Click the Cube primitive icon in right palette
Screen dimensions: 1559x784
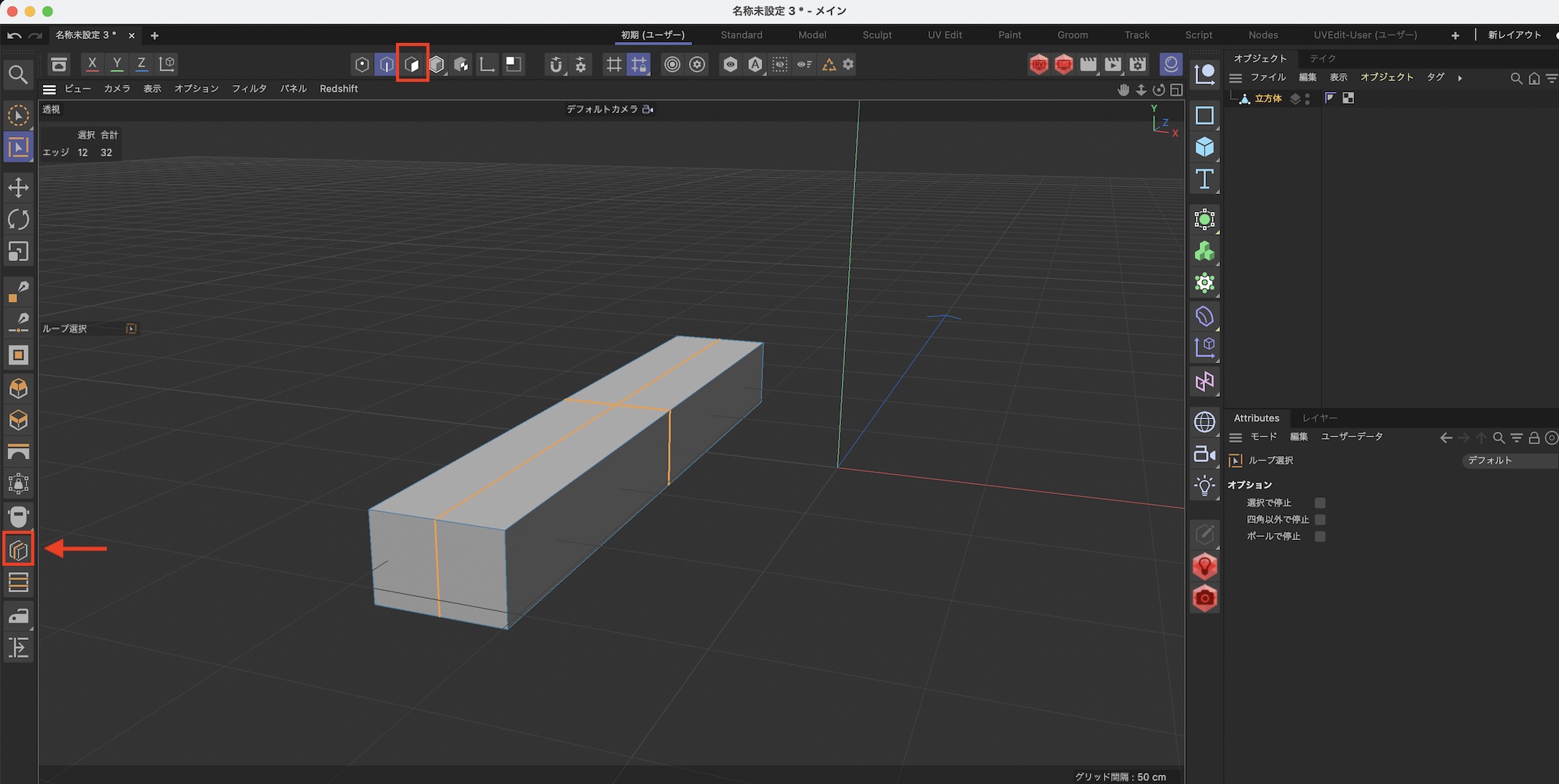pos(1204,147)
